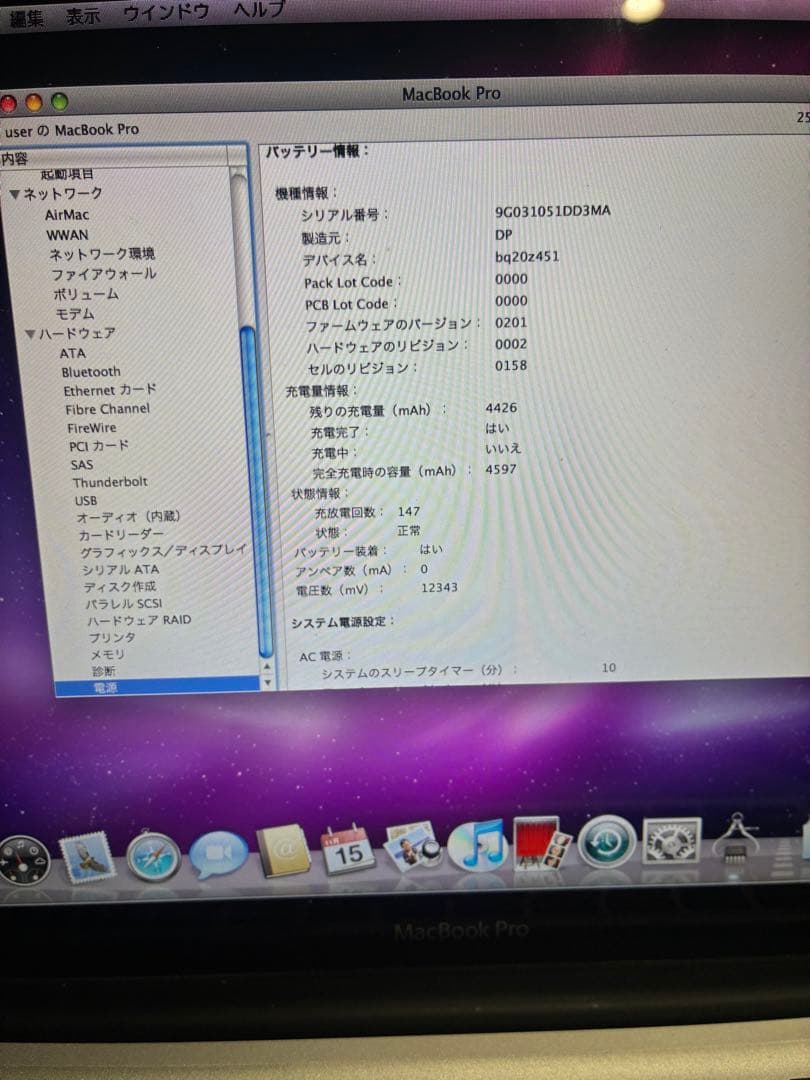Screen dimensions: 810x1080
Task: Select シリアル ATA in the sidebar
Action: click(x=121, y=570)
